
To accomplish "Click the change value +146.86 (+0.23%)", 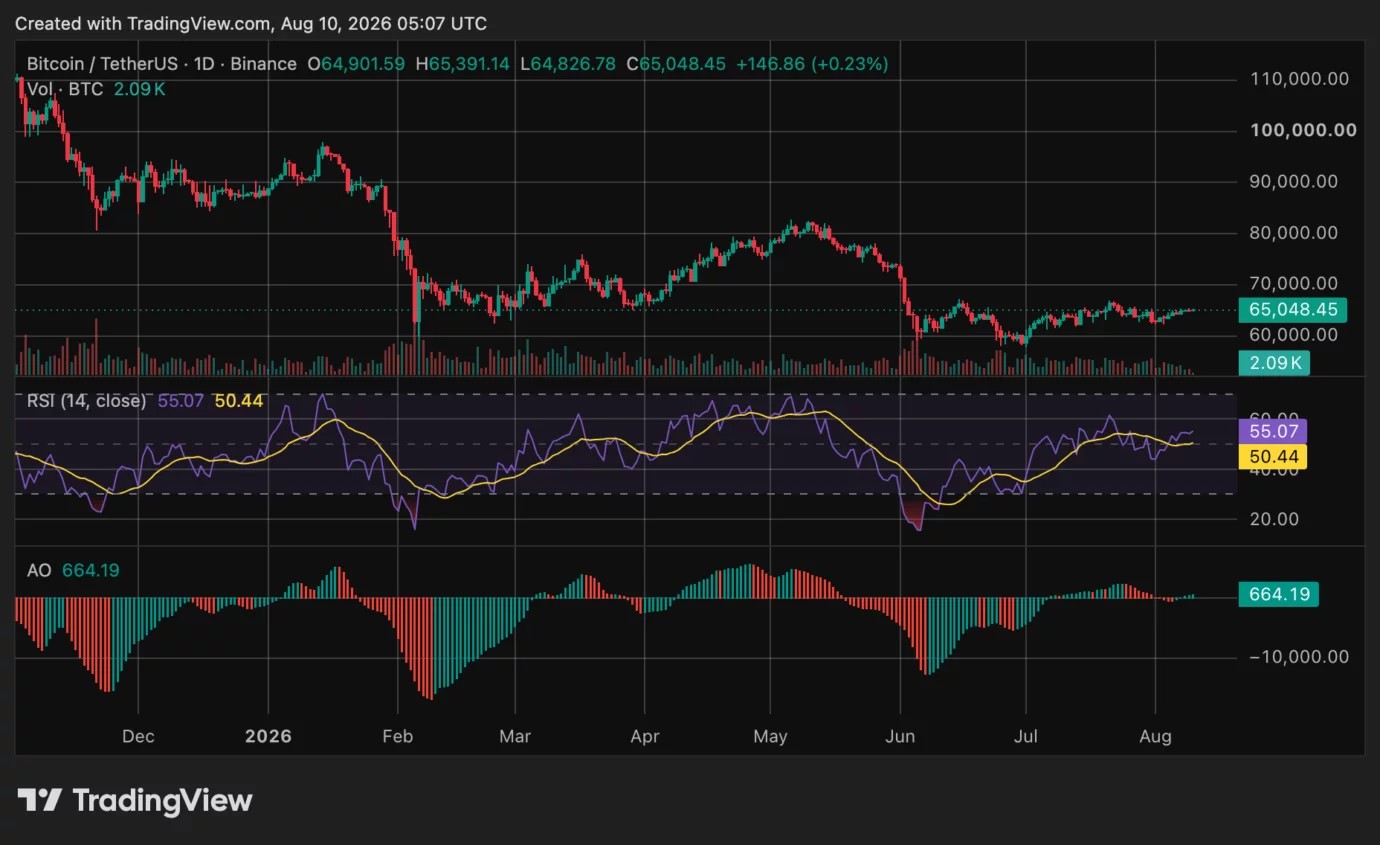I will [812, 64].
